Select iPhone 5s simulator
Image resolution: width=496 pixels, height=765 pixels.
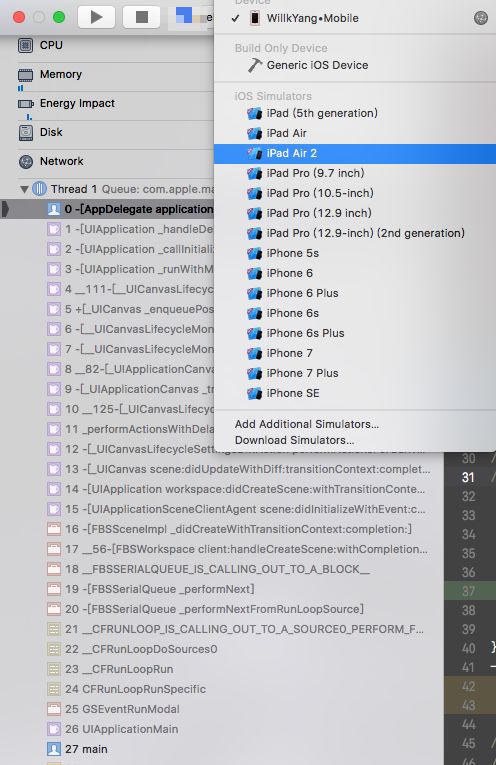pos(355,253)
